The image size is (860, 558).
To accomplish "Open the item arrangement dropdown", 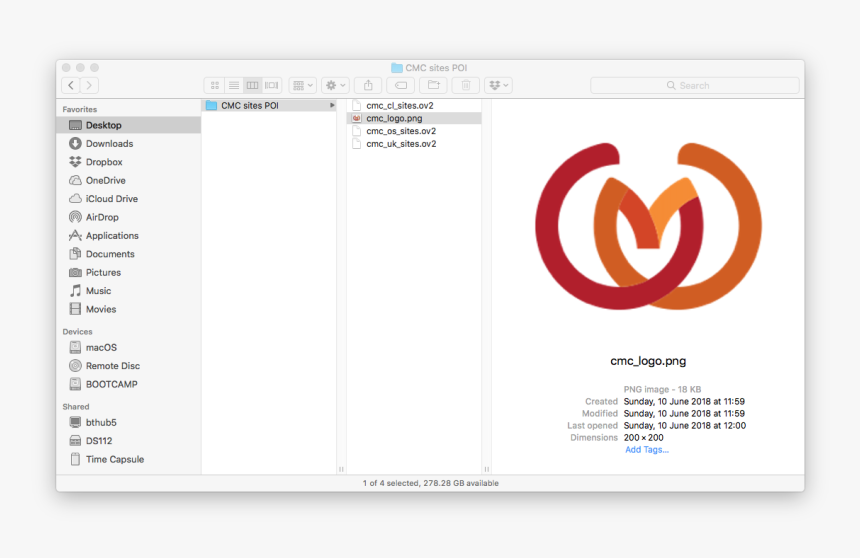I will (x=302, y=85).
